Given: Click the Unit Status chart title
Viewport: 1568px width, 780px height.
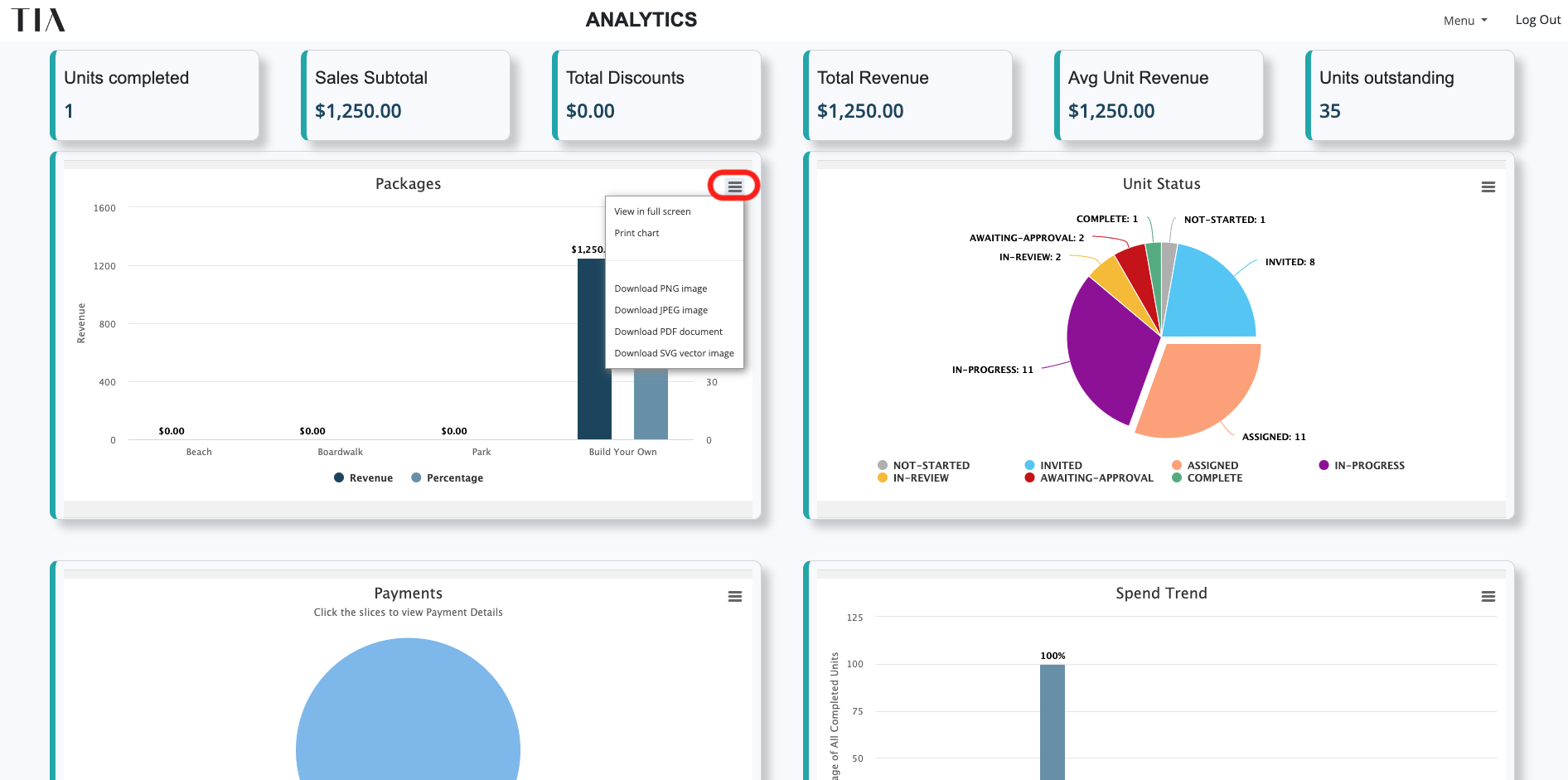Looking at the screenshot, I should pos(1161,184).
